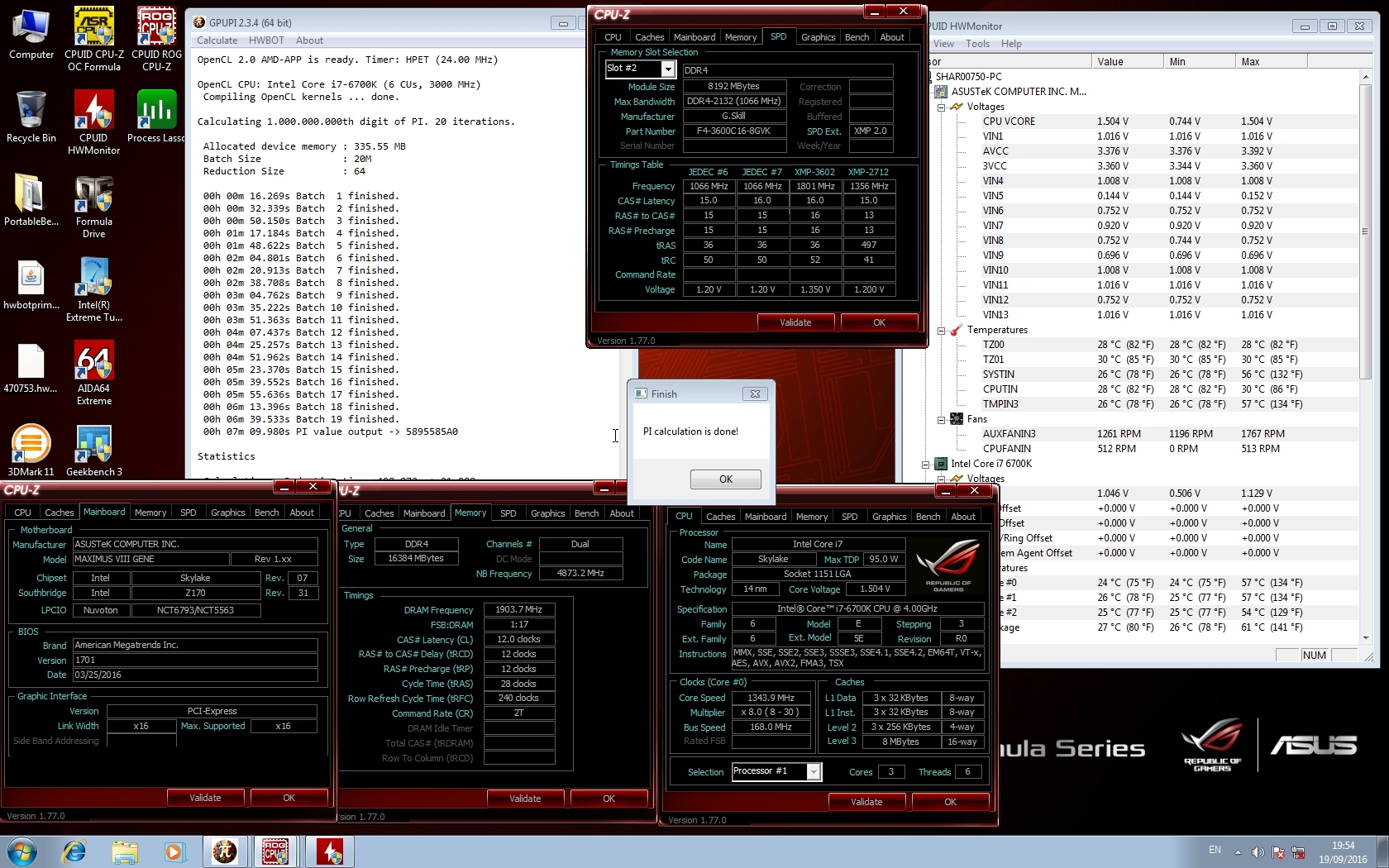
Task: Close the Finish dialog with X
Action: [x=755, y=394]
